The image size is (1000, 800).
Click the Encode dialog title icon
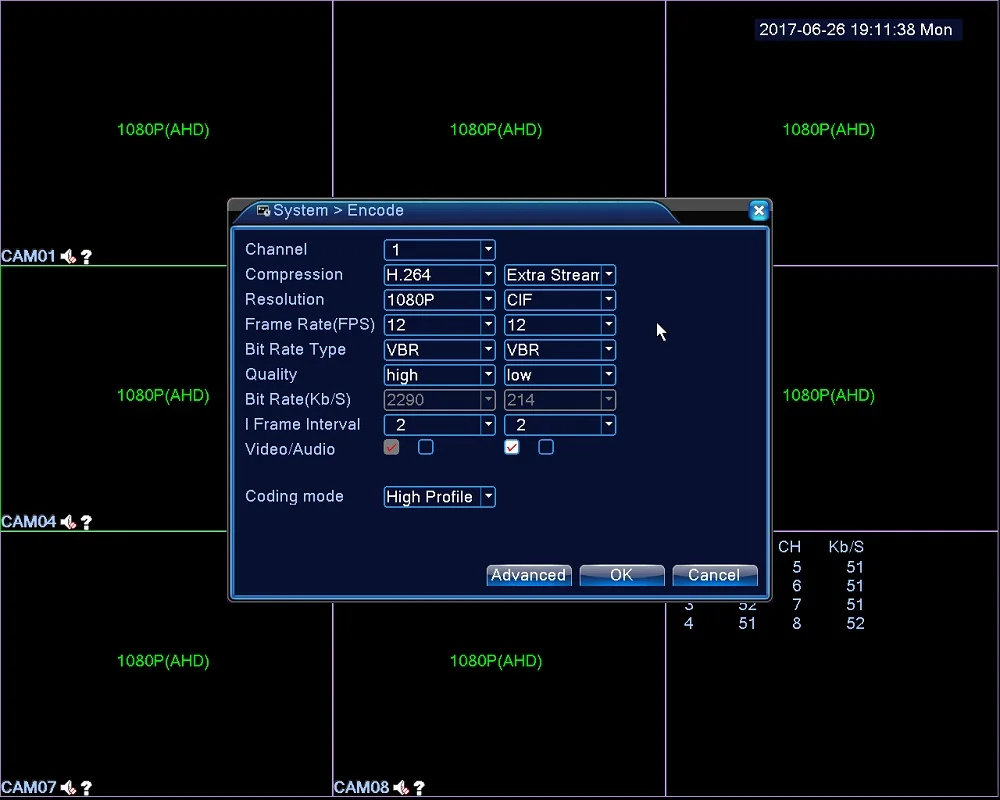(x=263, y=211)
